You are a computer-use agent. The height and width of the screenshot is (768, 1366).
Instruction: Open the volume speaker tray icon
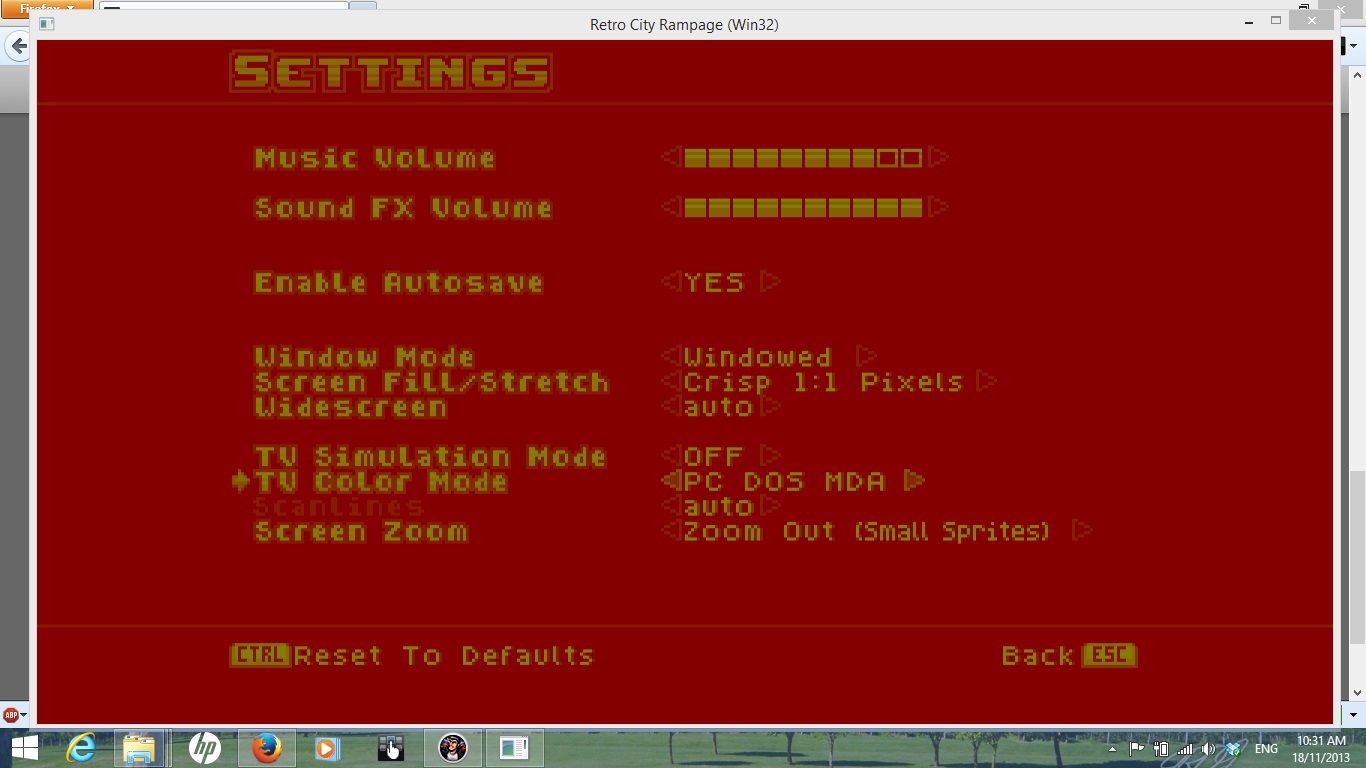click(1209, 748)
